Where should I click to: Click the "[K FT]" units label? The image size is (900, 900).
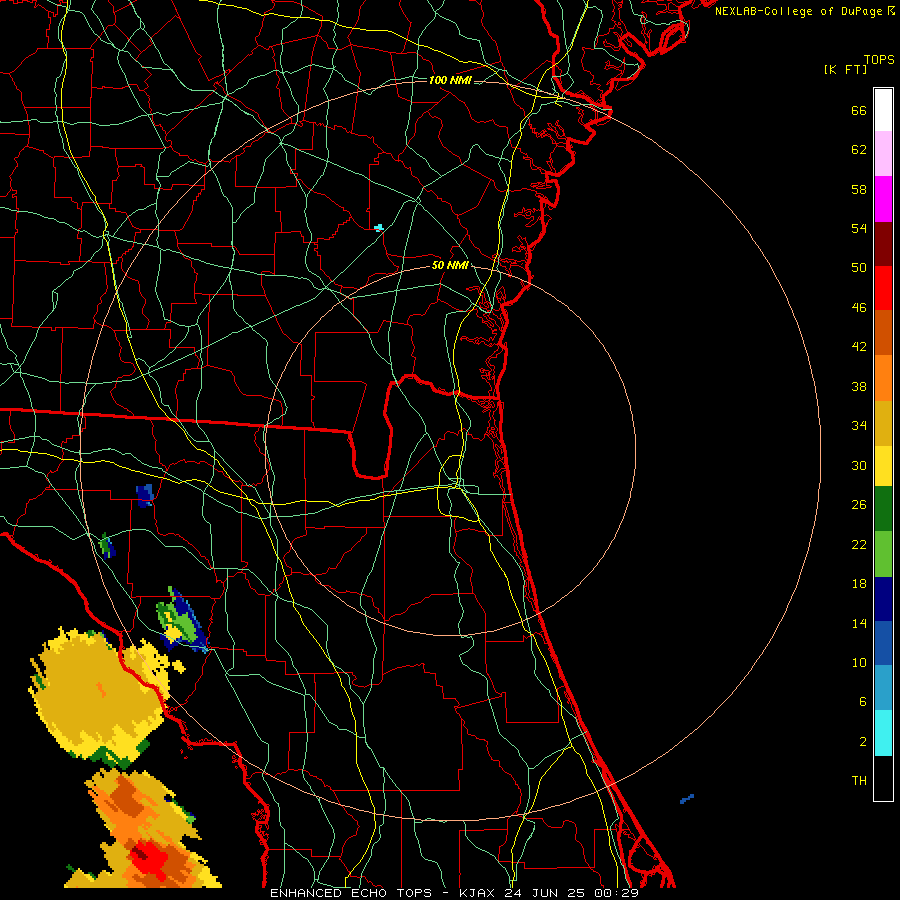845,70
